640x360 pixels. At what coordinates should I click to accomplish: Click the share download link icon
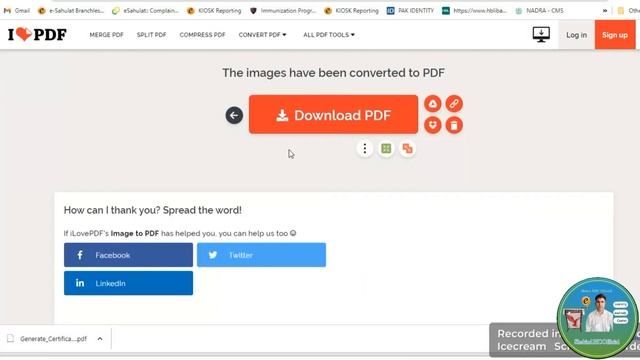tap(454, 104)
